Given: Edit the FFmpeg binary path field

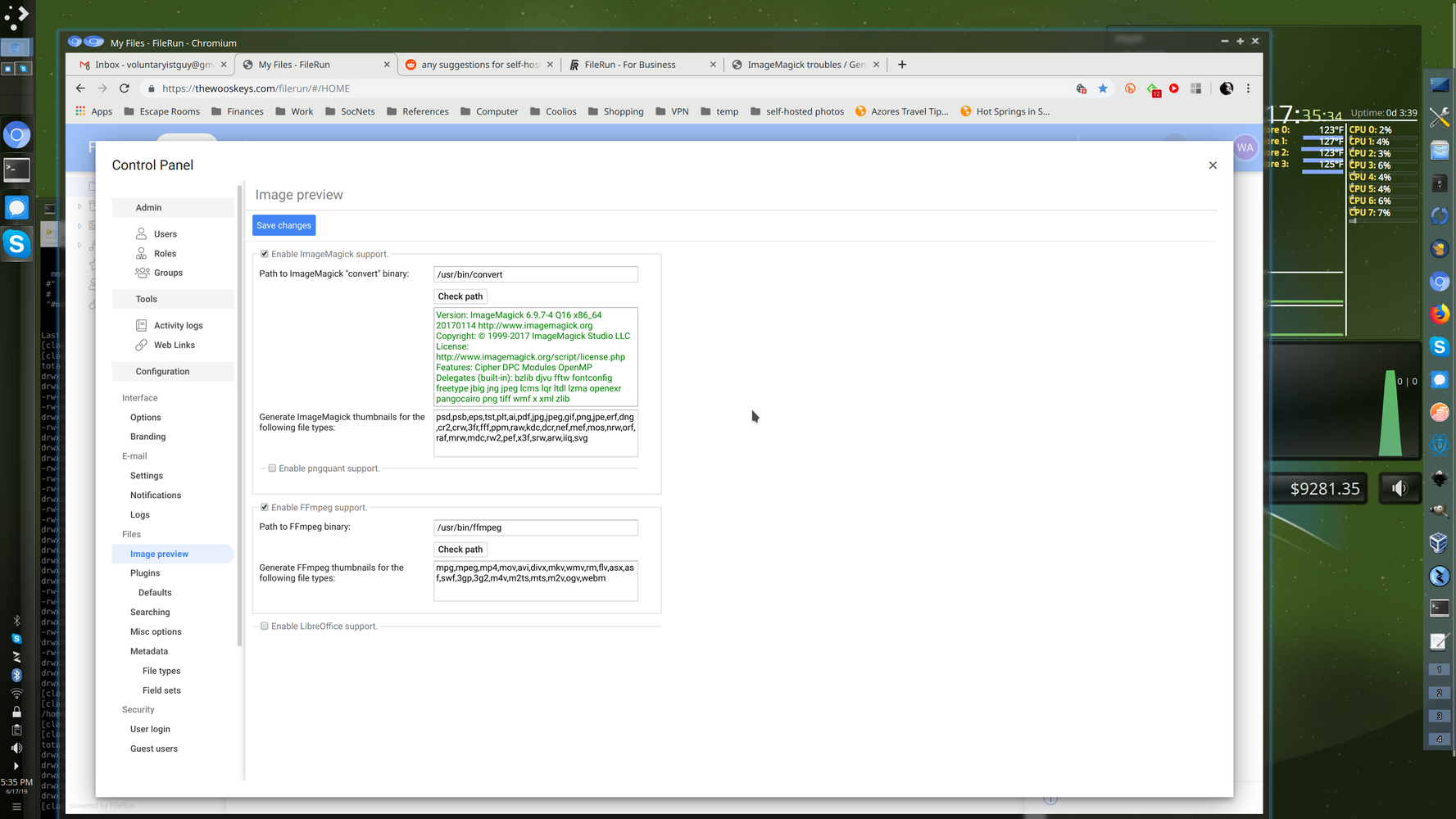Looking at the screenshot, I should [x=536, y=527].
